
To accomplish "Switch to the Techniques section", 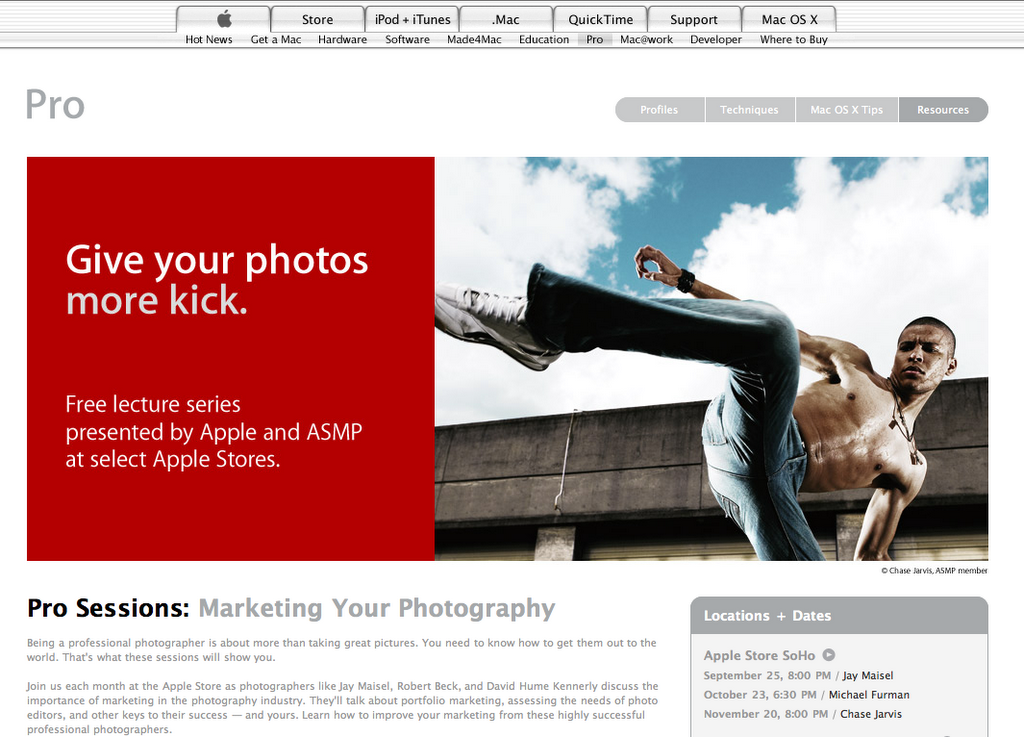I will (x=750, y=110).
